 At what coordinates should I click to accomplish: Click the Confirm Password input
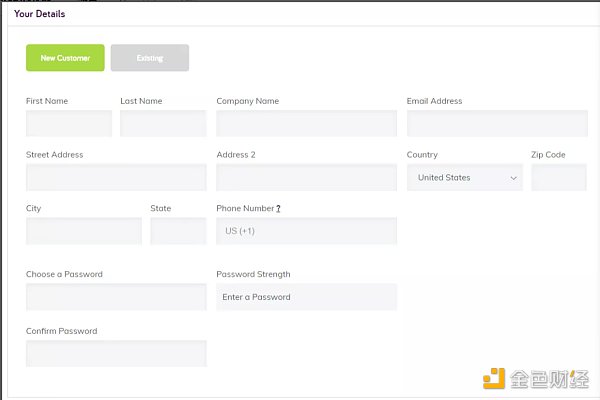coord(116,353)
